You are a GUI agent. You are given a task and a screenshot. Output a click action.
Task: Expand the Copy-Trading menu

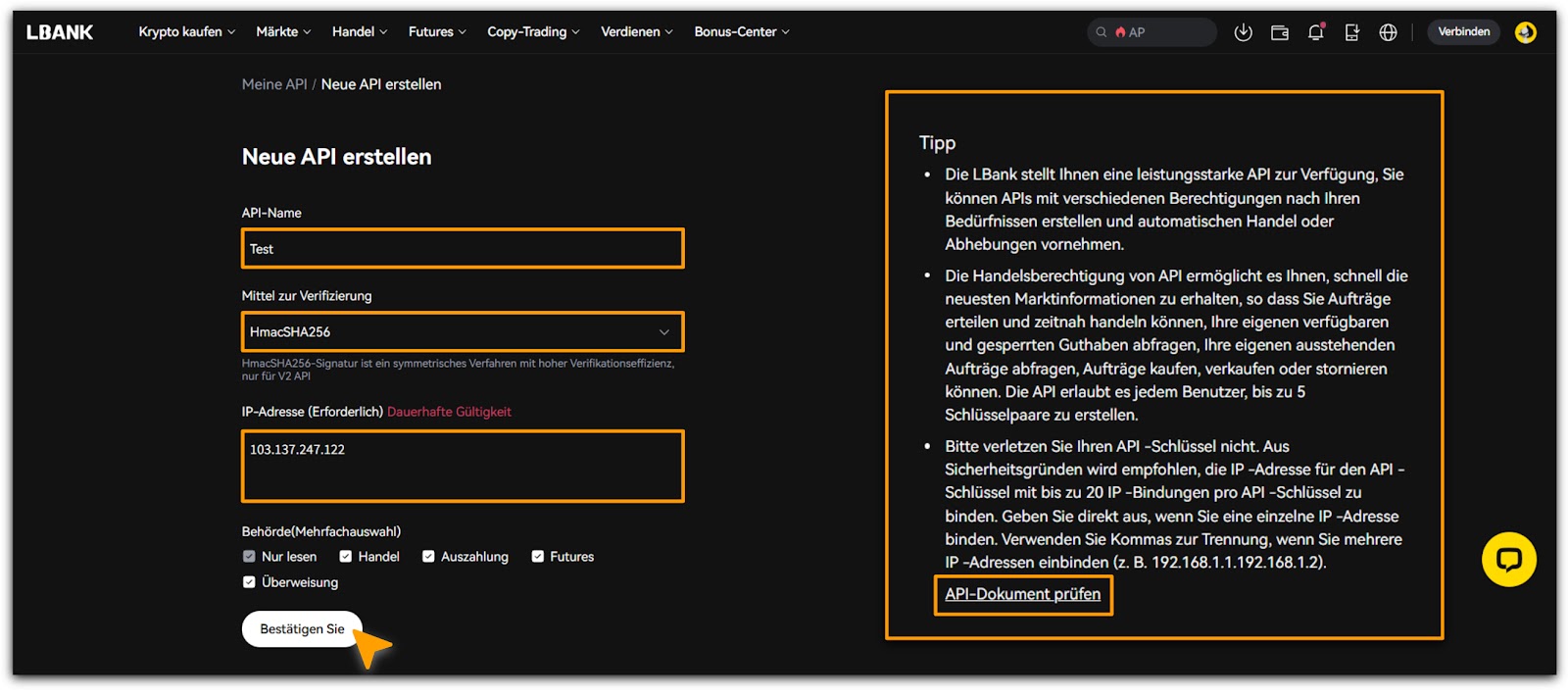pos(533,32)
